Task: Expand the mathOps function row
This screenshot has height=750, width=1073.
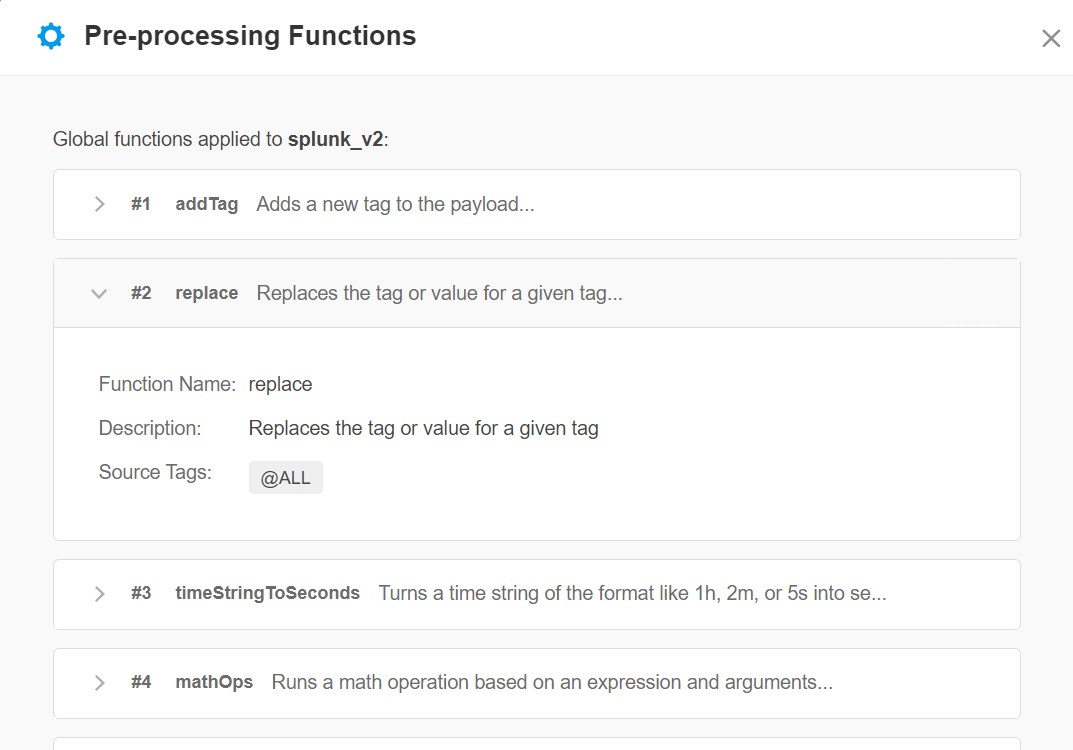Action: pyautogui.click(x=98, y=683)
